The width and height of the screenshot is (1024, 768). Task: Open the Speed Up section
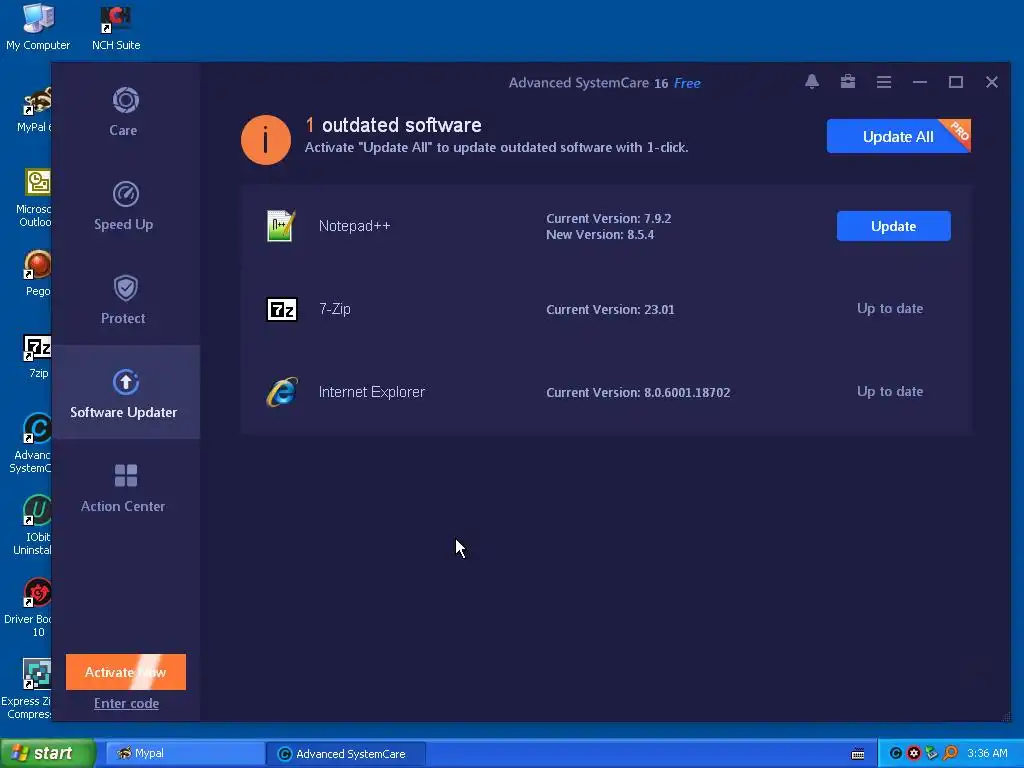tap(123, 205)
